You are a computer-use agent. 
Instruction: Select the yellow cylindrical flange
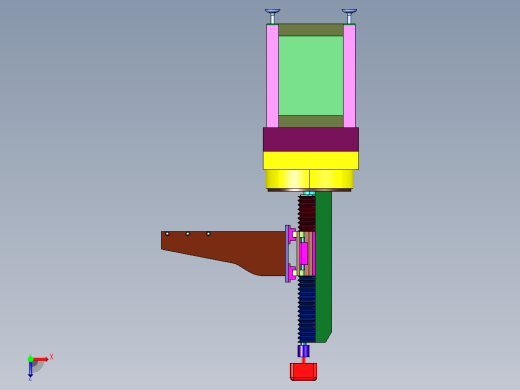pyautogui.click(x=310, y=179)
